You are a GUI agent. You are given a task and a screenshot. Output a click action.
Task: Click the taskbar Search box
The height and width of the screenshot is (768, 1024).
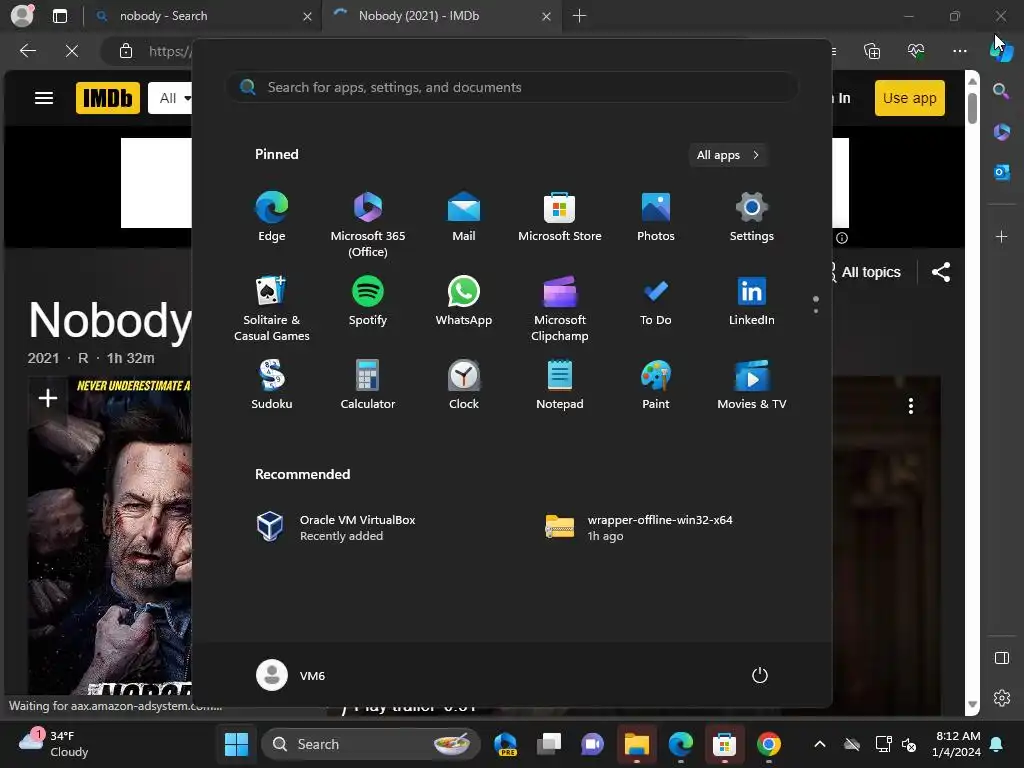coord(371,744)
